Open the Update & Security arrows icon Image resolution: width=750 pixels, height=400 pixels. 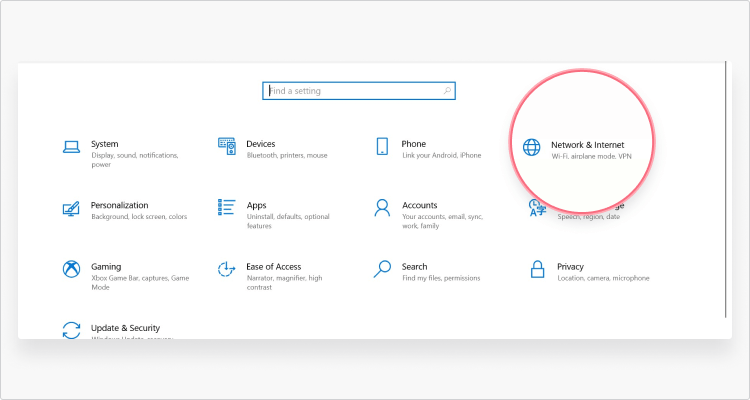coord(71,330)
